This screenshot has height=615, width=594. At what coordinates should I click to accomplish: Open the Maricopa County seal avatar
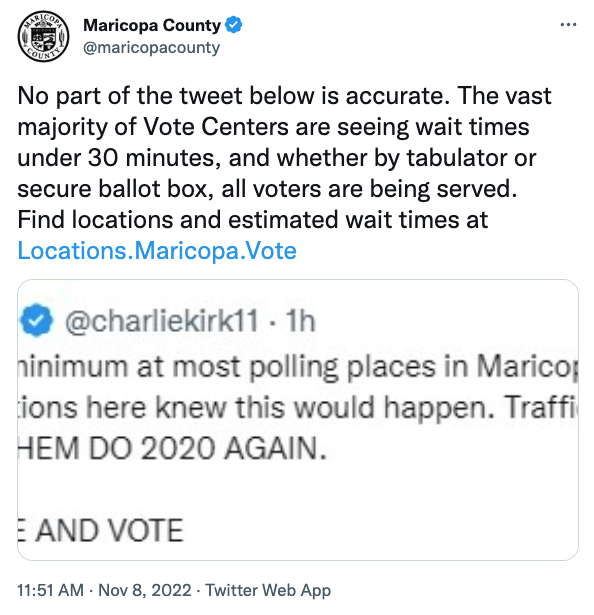(43, 36)
